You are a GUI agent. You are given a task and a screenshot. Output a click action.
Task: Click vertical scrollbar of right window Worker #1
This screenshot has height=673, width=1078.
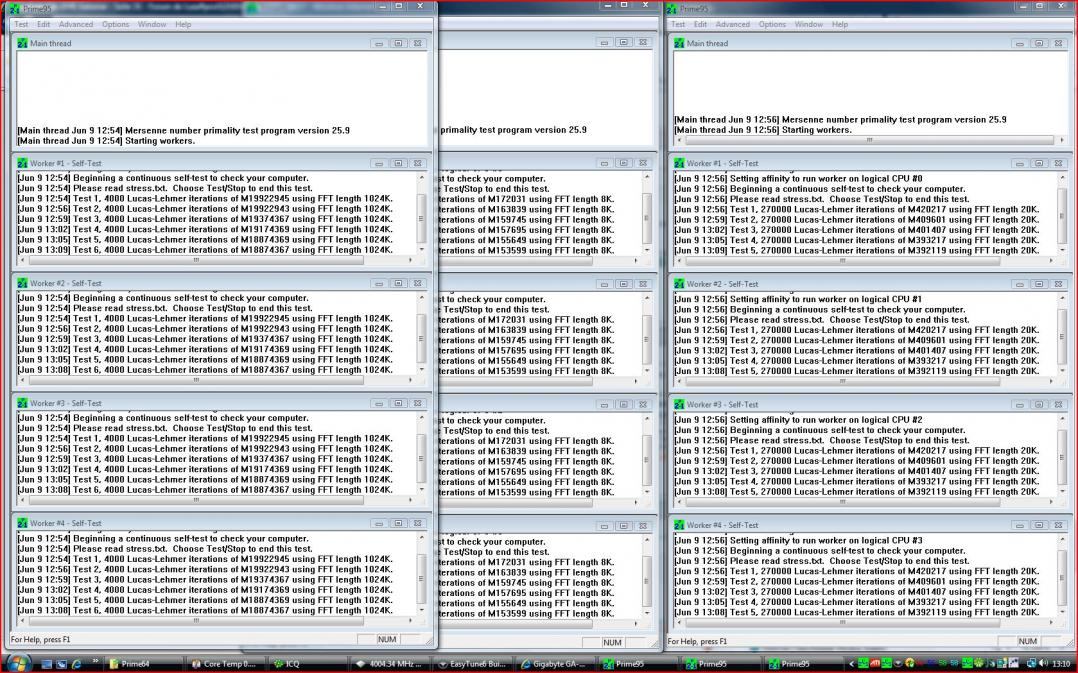tap(1062, 214)
